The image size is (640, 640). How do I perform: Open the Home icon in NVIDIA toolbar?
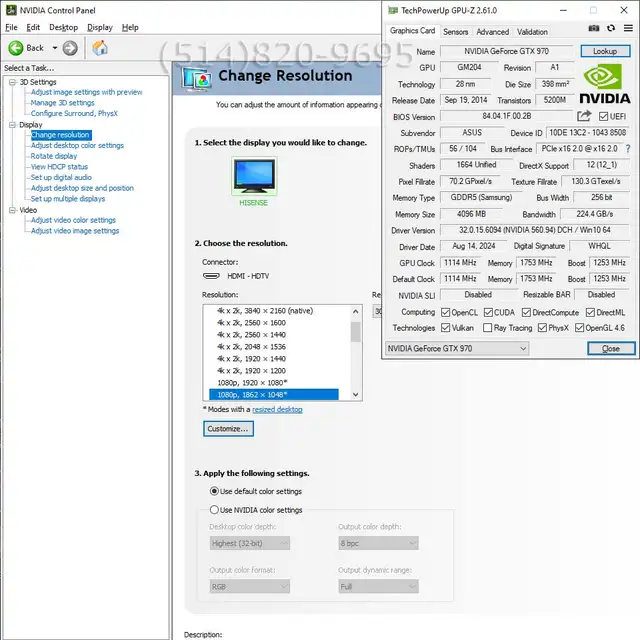tap(100, 48)
